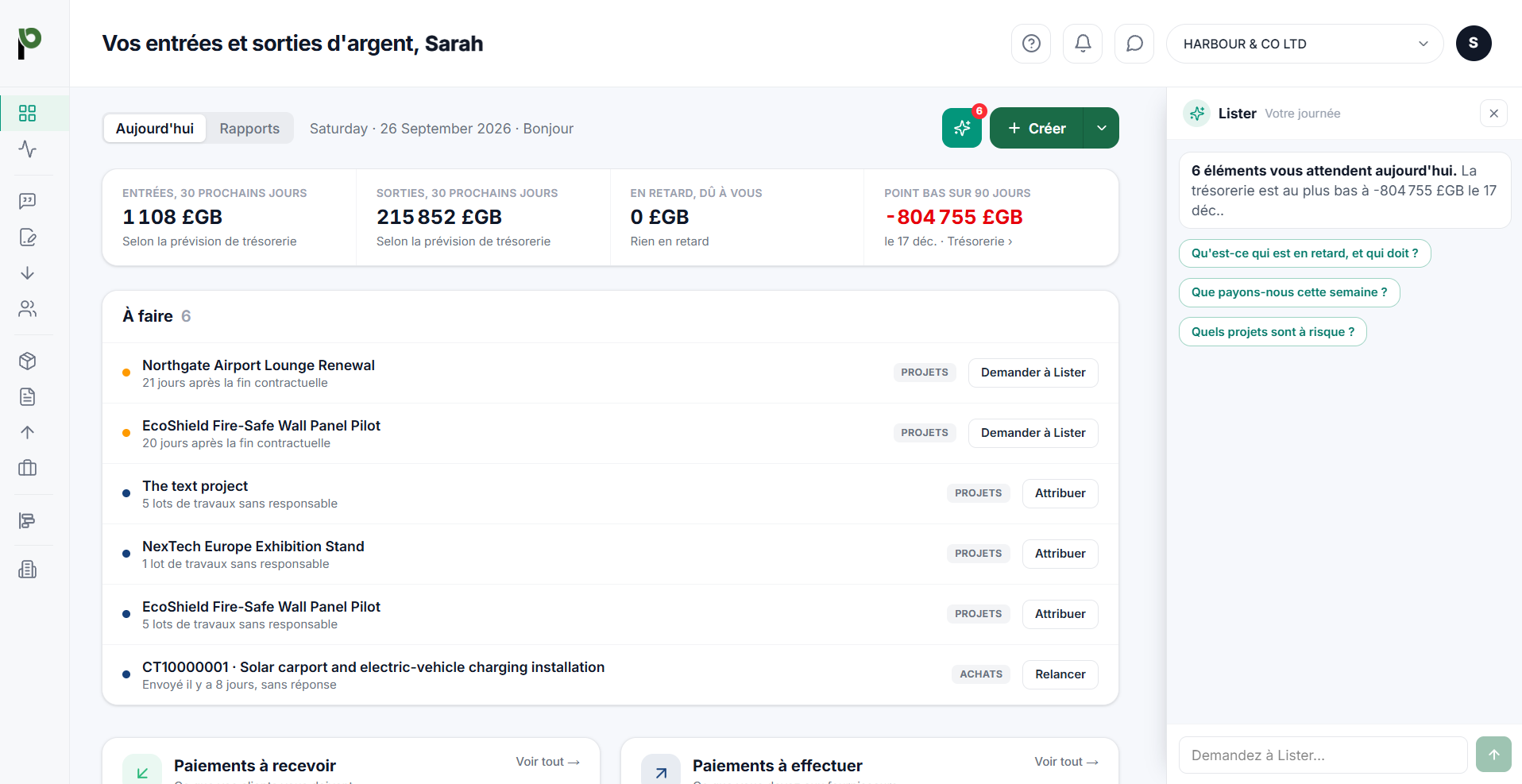Expand the Créer dropdown arrow
1522x784 pixels.
point(1101,128)
